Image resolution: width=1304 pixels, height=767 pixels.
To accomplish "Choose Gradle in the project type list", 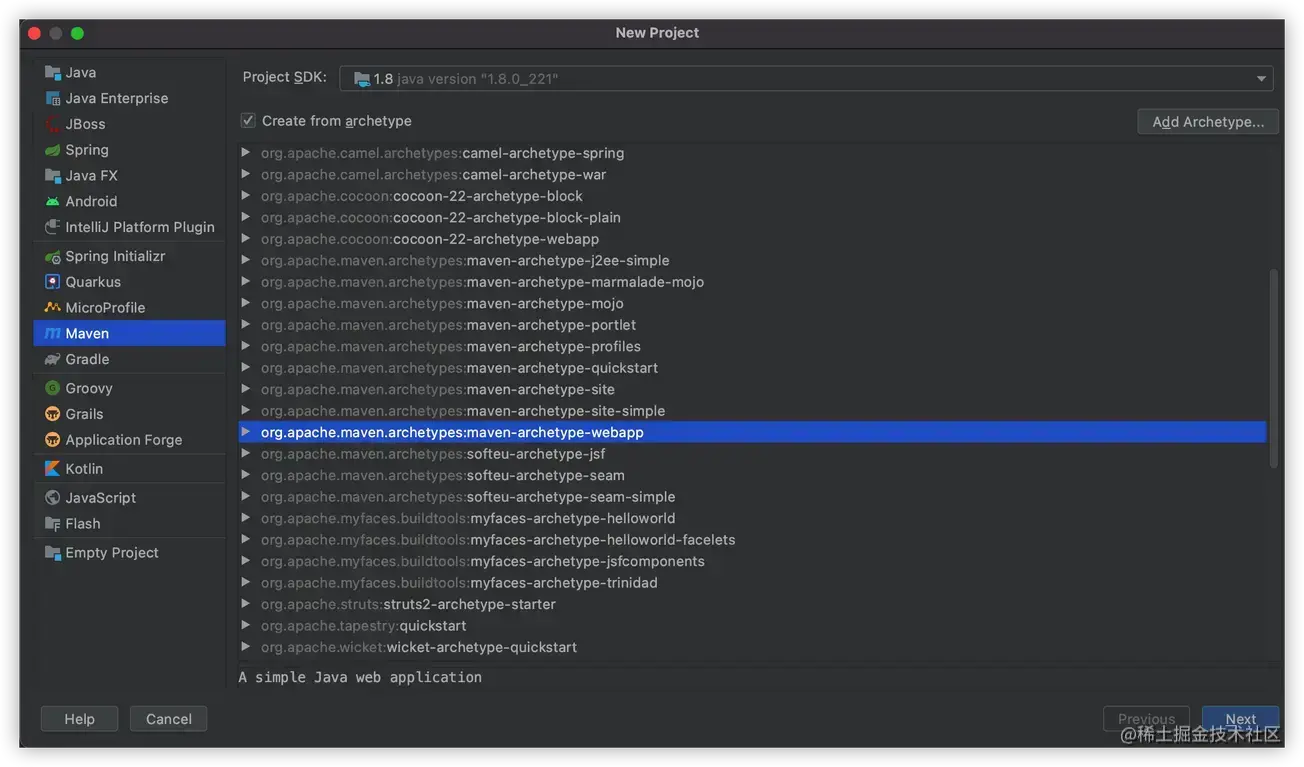I will [x=129, y=360].
